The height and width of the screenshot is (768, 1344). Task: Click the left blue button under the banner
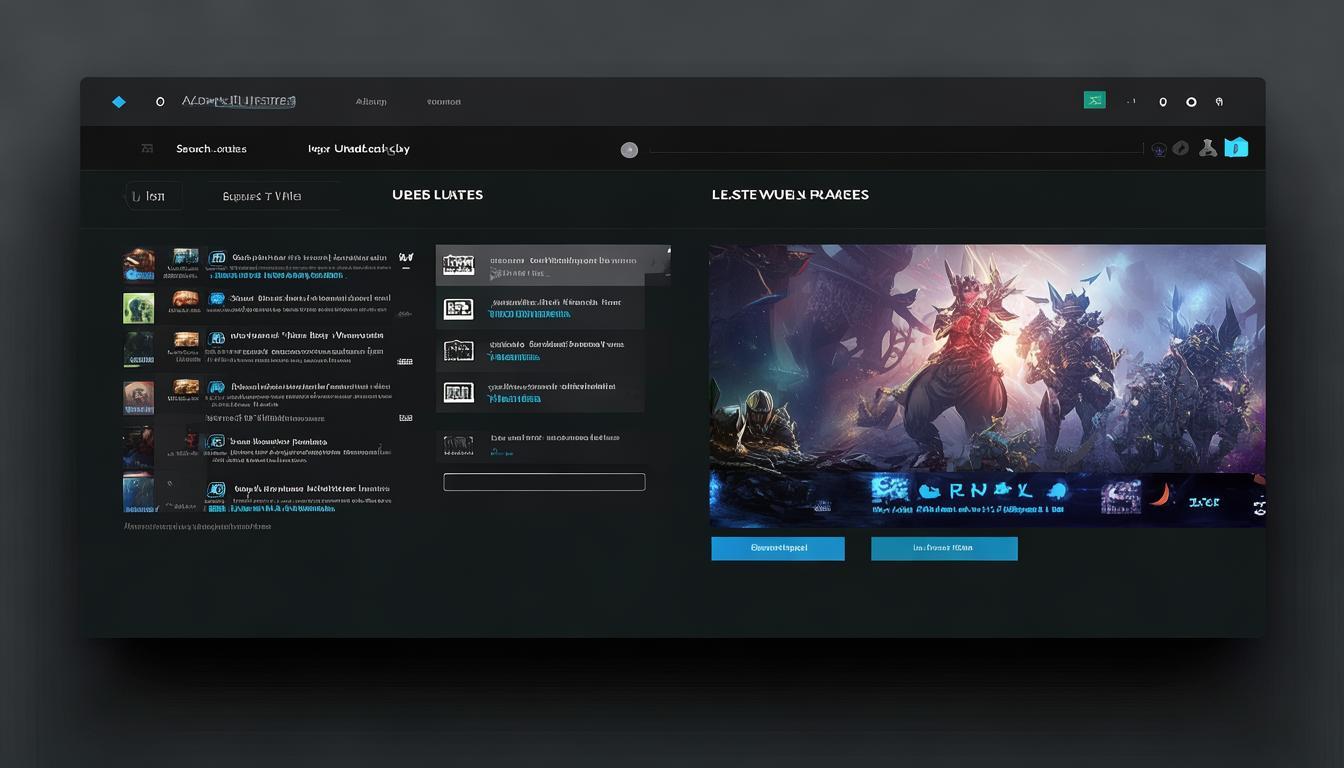[x=778, y=548]
